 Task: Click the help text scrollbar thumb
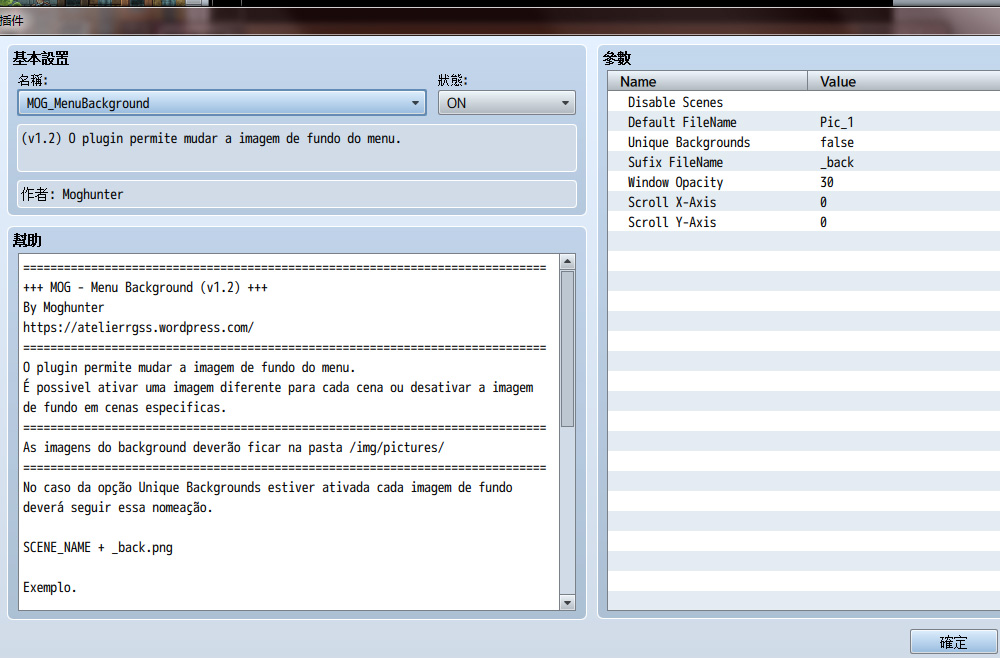tap(567, 349)
